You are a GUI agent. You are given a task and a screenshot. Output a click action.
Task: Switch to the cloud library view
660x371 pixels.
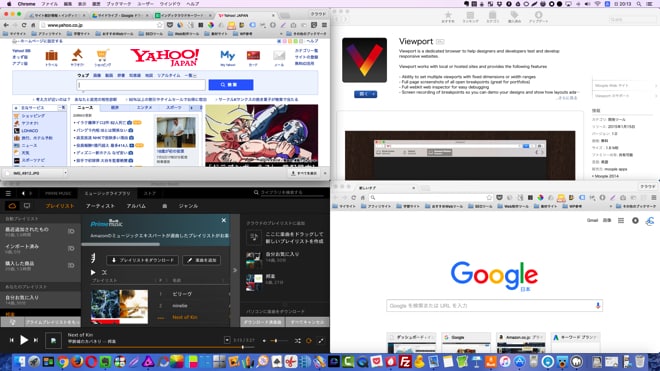pos(12,206)
